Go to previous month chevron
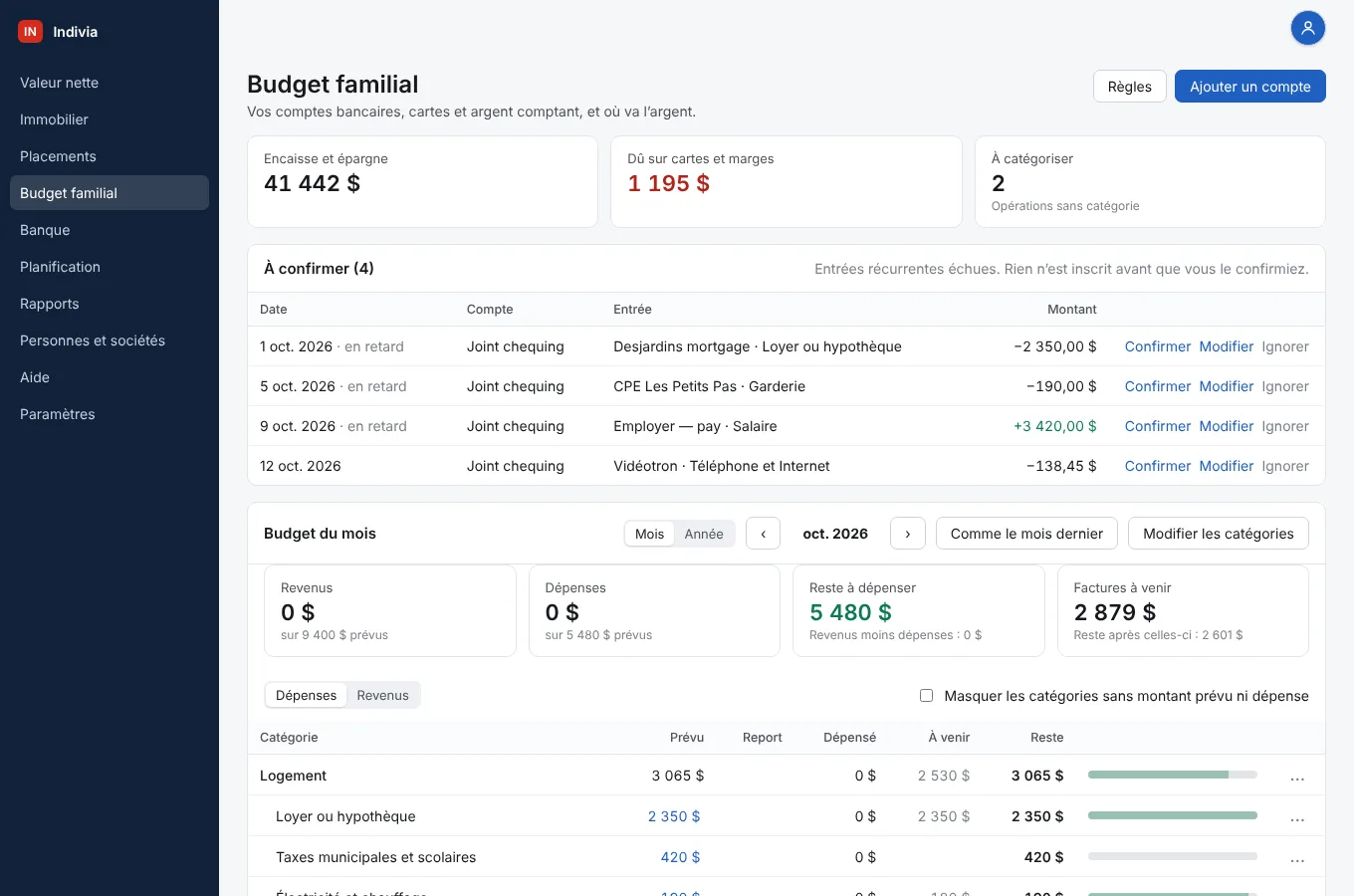1354x896 pixels. point(764,534)
